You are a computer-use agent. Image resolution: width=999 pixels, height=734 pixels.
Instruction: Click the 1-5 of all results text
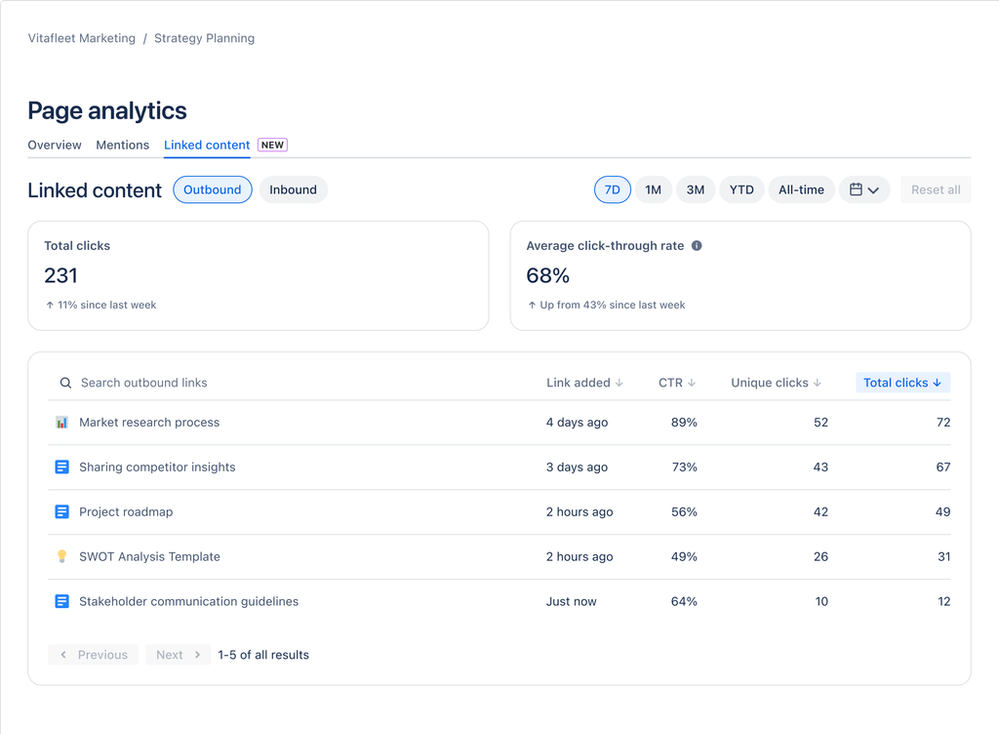[x=263, y=655]
